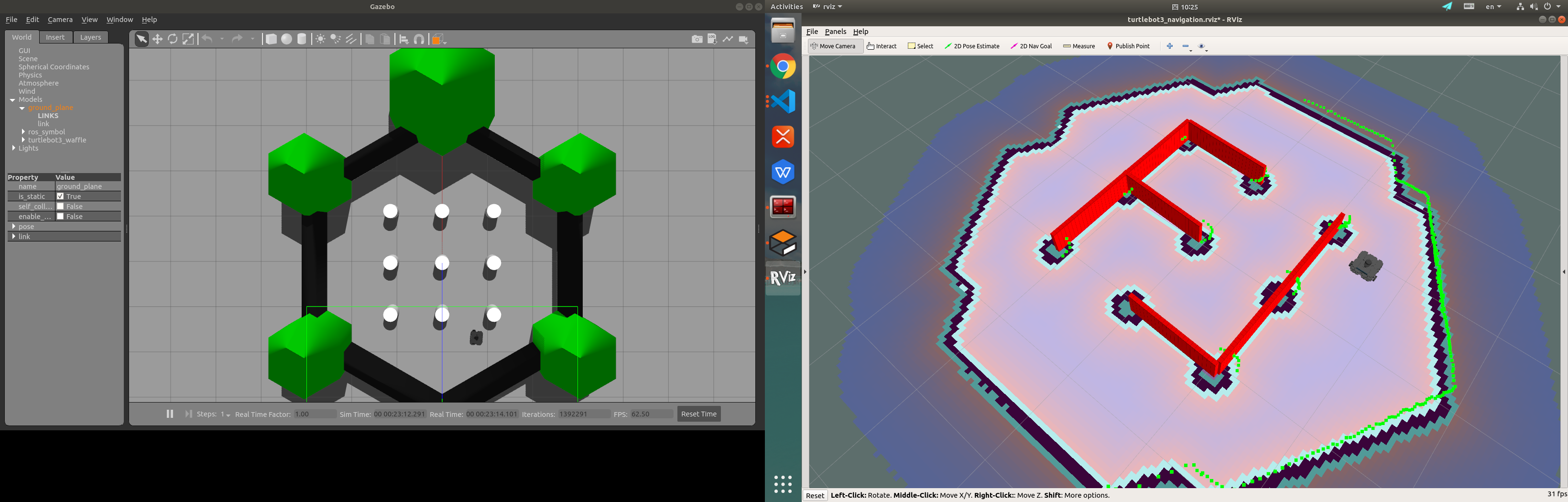This screenshot has height=502, width=1568.
Task: Open the RViz File menu
Action: 812,32
